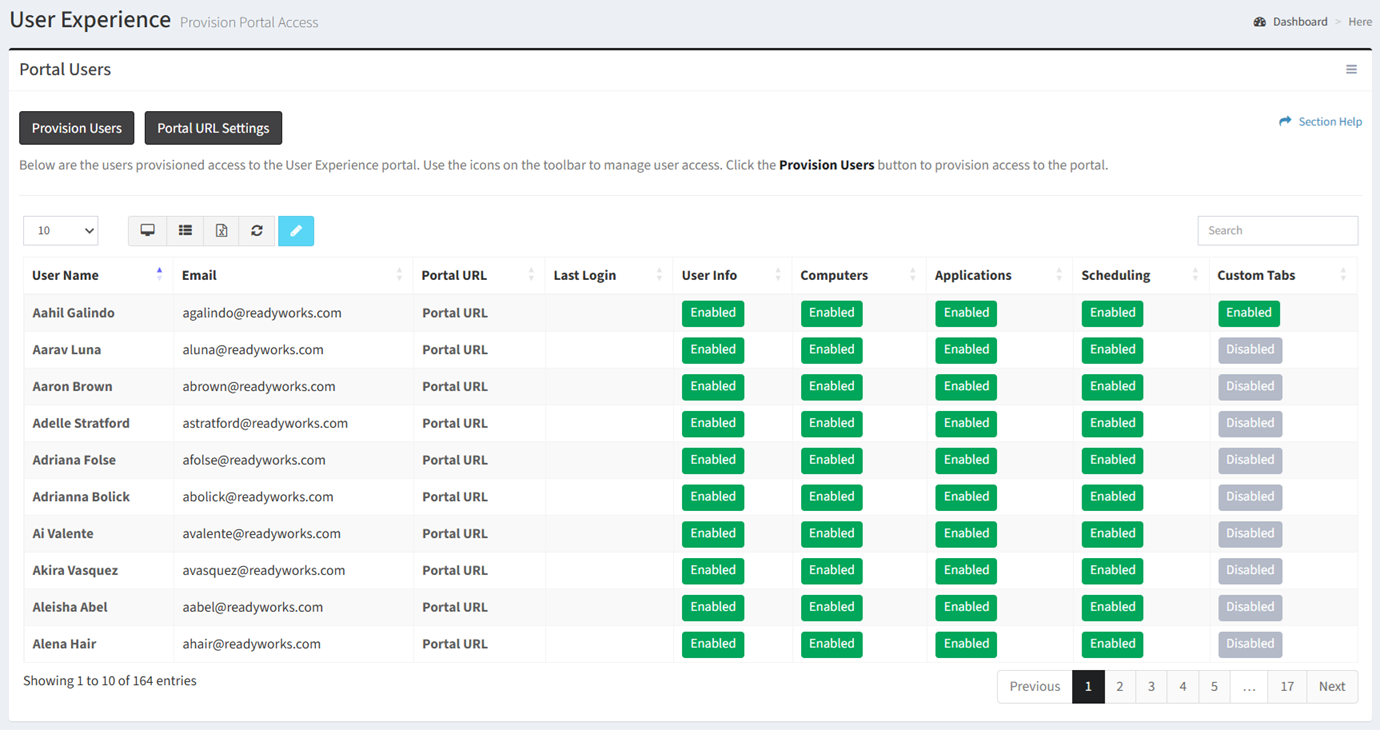Open Portal URL Settings

213,128
